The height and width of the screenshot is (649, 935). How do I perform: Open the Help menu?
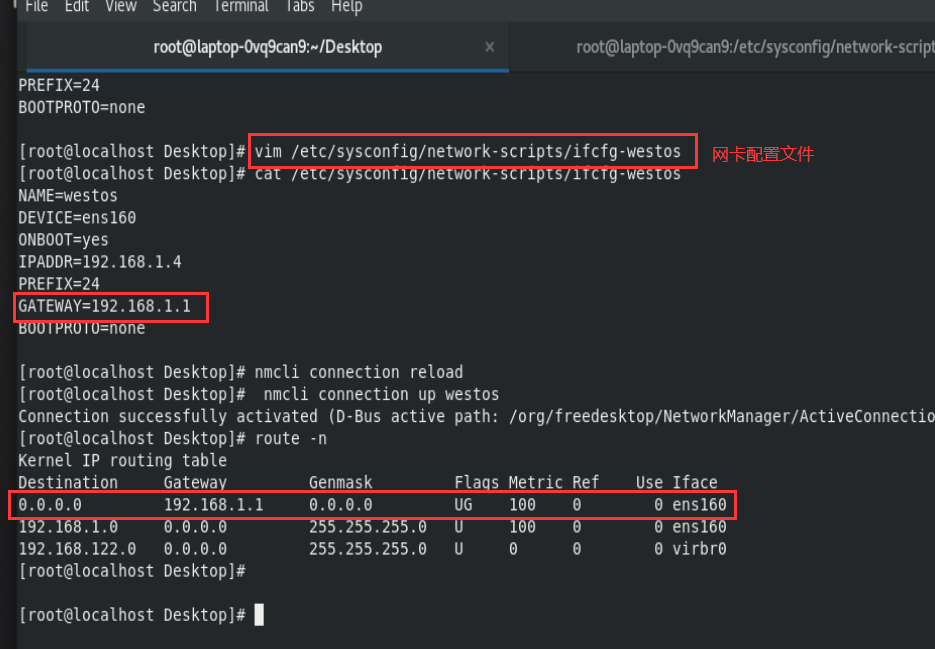[x=347, y=7]
